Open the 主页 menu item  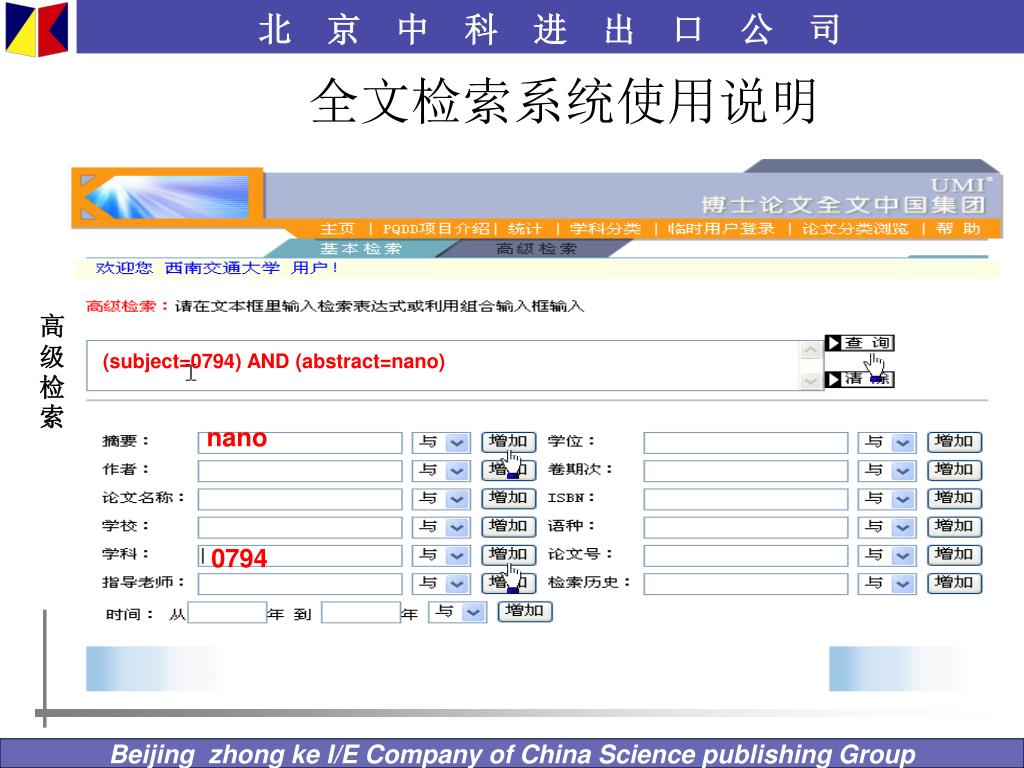point(338,229)
